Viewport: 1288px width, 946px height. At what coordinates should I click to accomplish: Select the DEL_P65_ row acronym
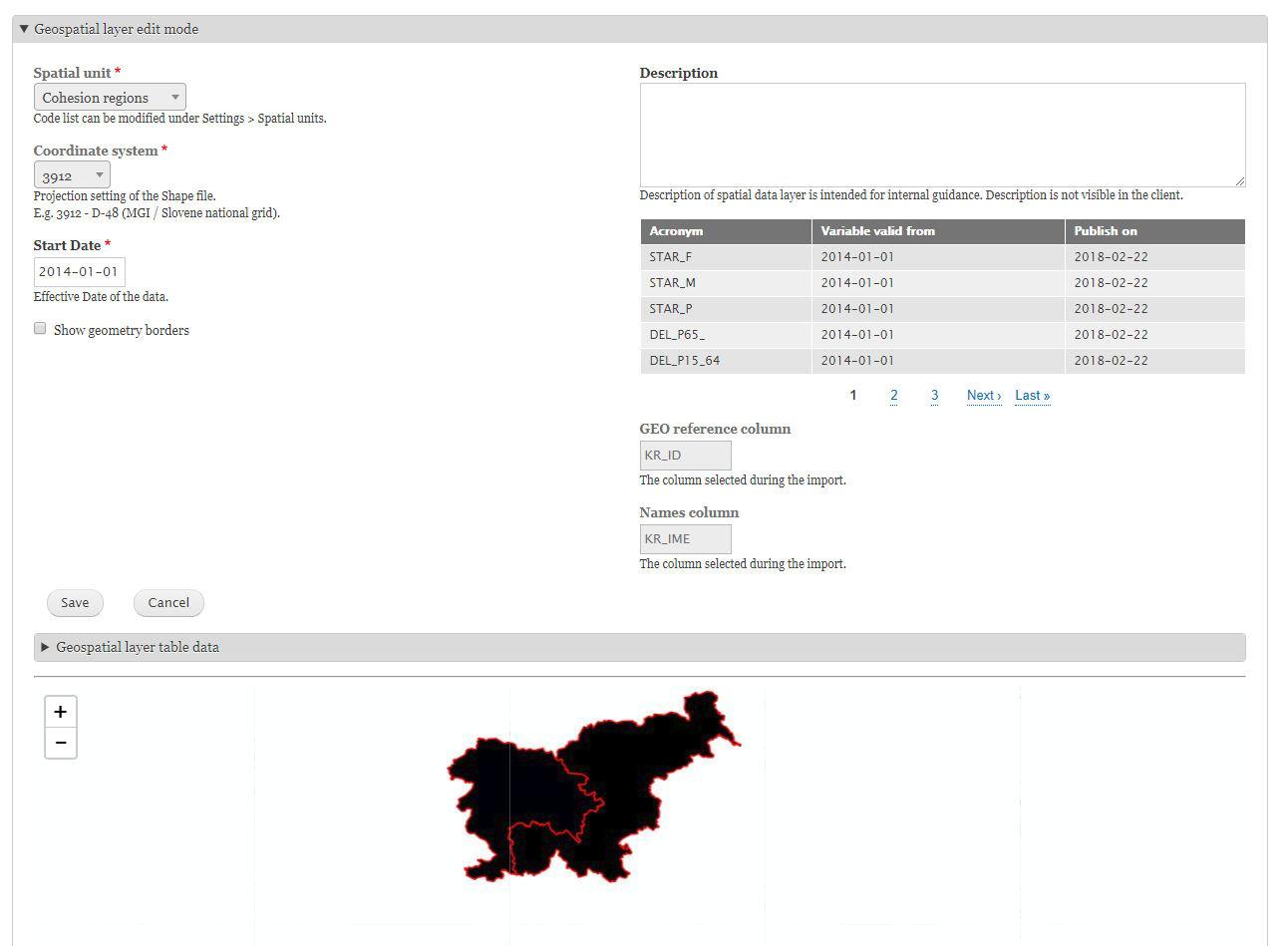click(677, 335)
